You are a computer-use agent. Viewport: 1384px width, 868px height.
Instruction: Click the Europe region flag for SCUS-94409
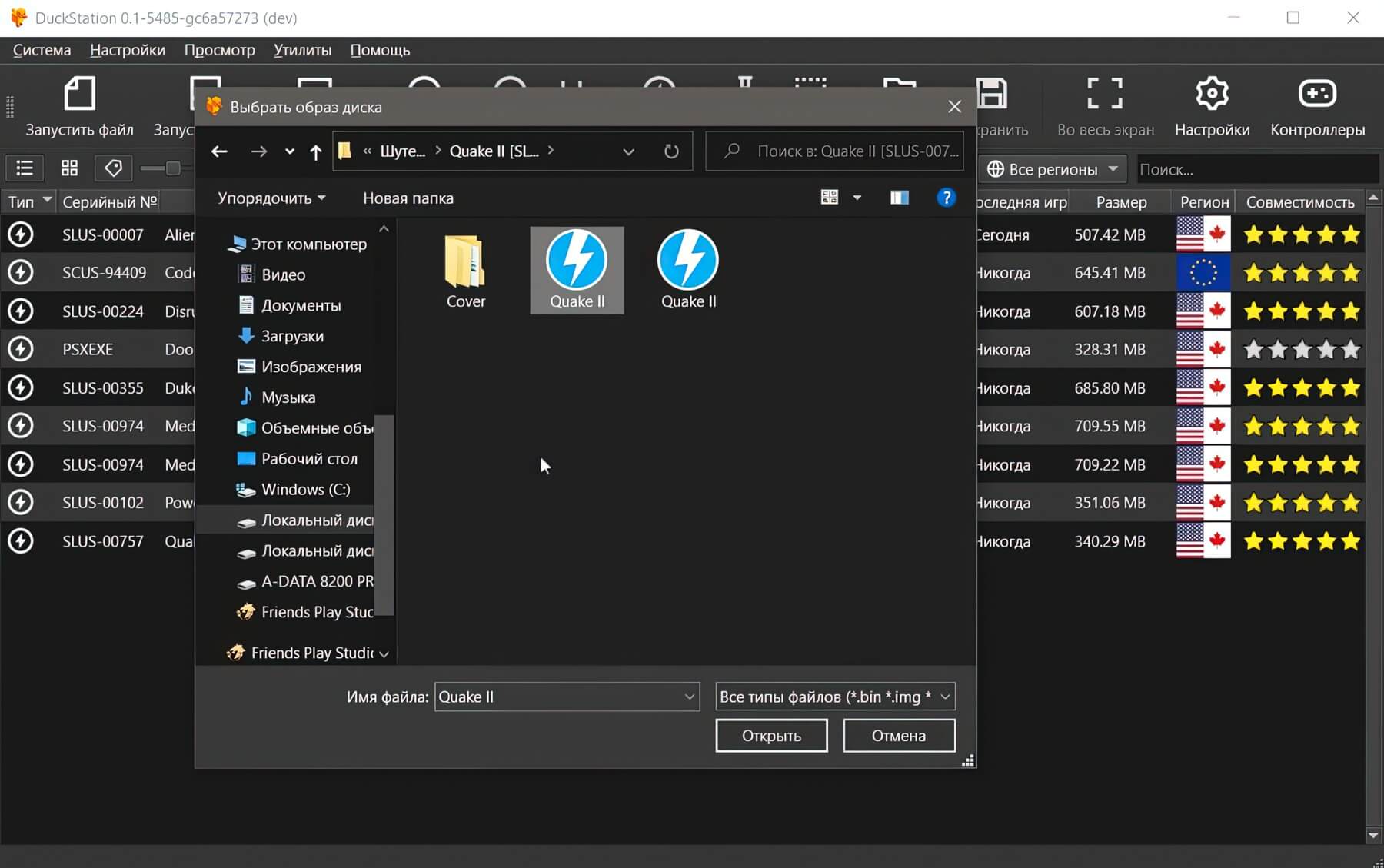click(1203, 273)
